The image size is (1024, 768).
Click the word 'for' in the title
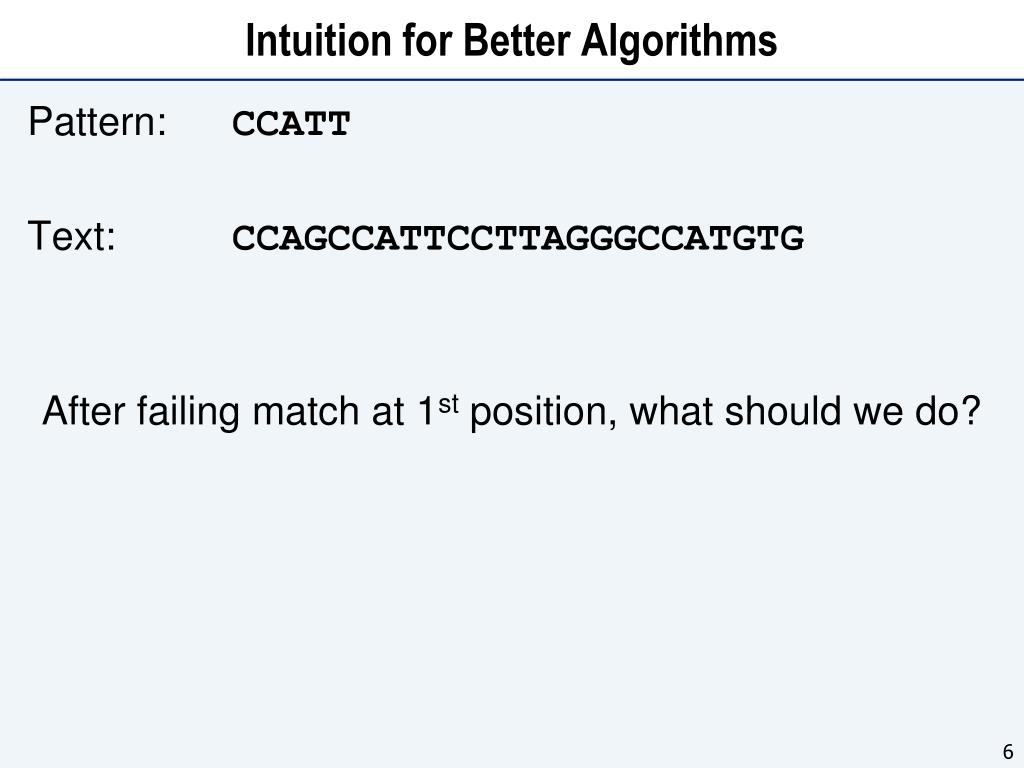427,40
